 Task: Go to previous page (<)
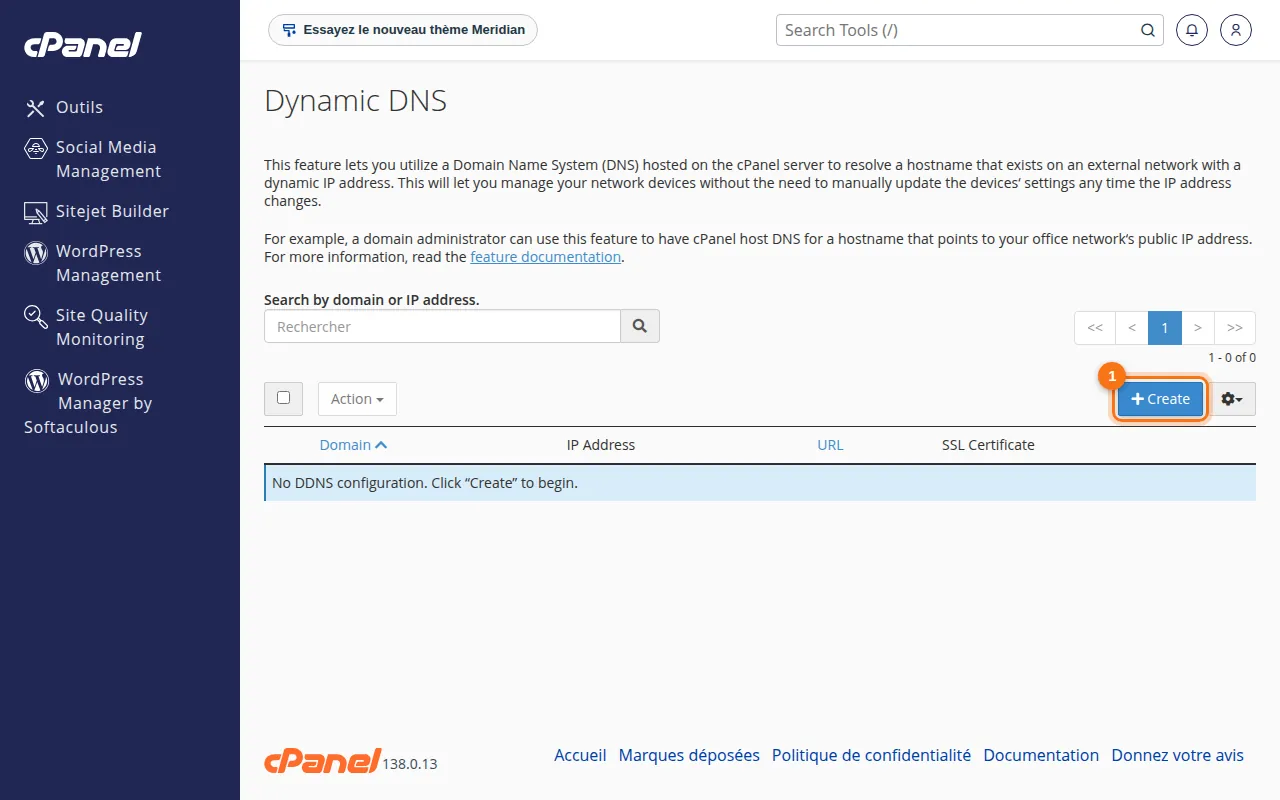(1132, 328)
